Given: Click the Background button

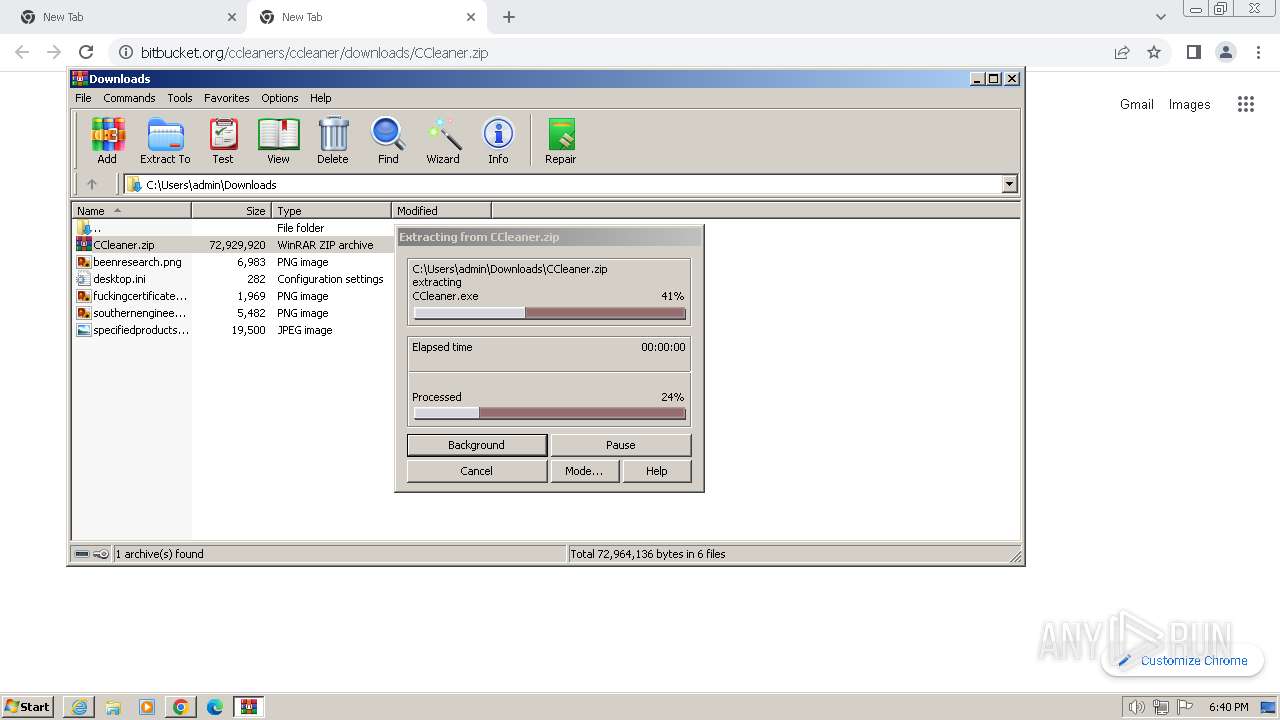Looking at the screenshot, I should point(477,445).
